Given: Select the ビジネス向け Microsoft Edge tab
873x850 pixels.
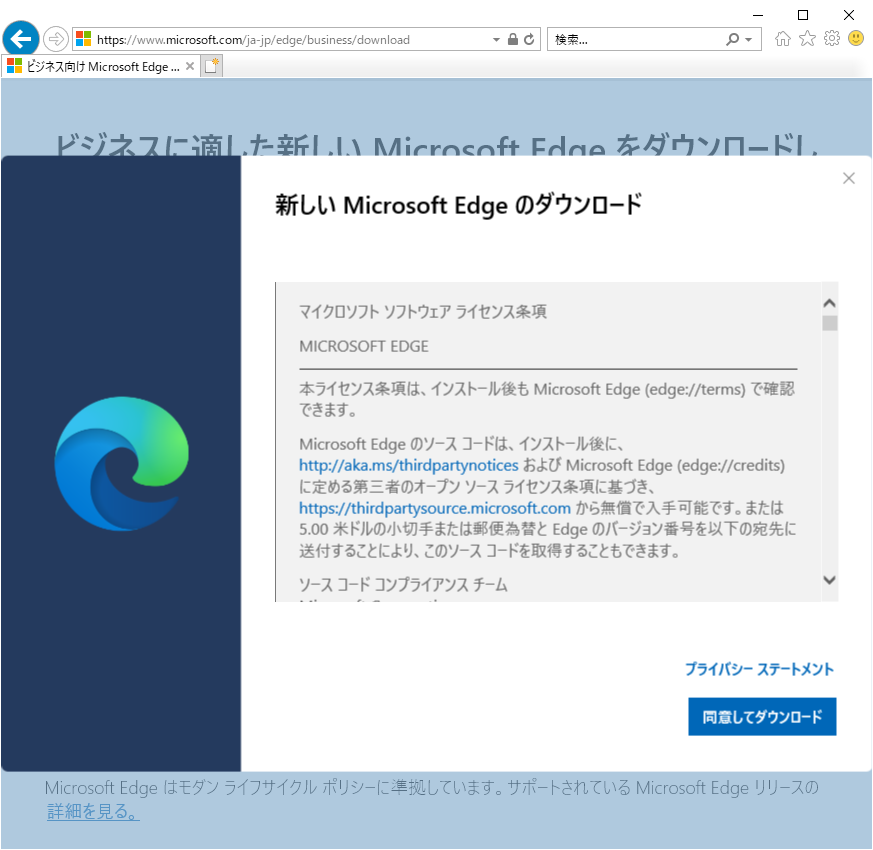Looking at the screenshot, I should 95,65.
